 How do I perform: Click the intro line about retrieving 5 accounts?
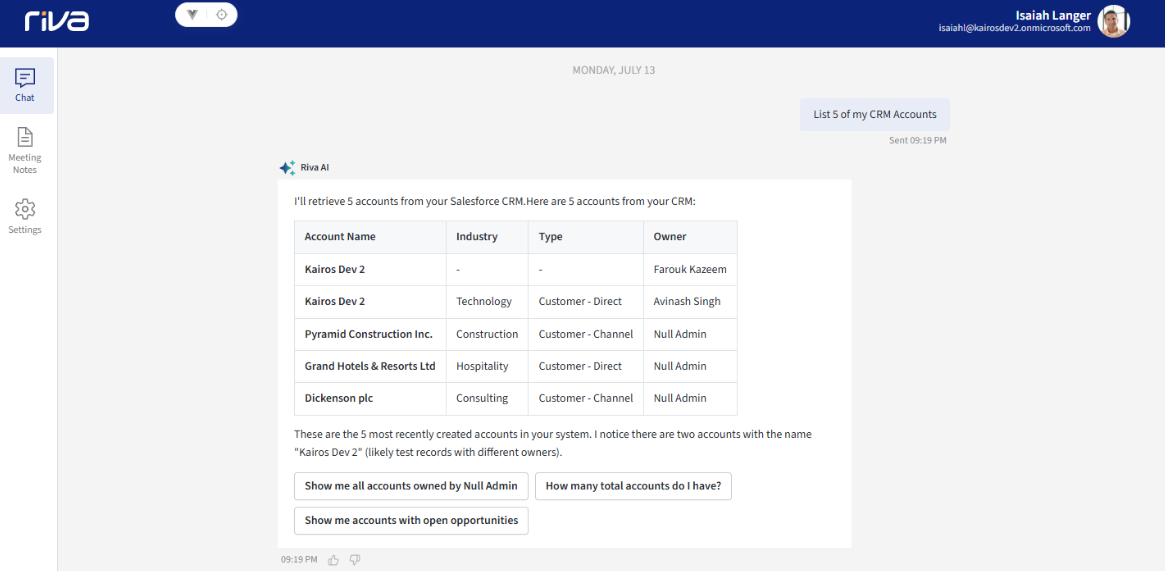click(x=494, y=201)
